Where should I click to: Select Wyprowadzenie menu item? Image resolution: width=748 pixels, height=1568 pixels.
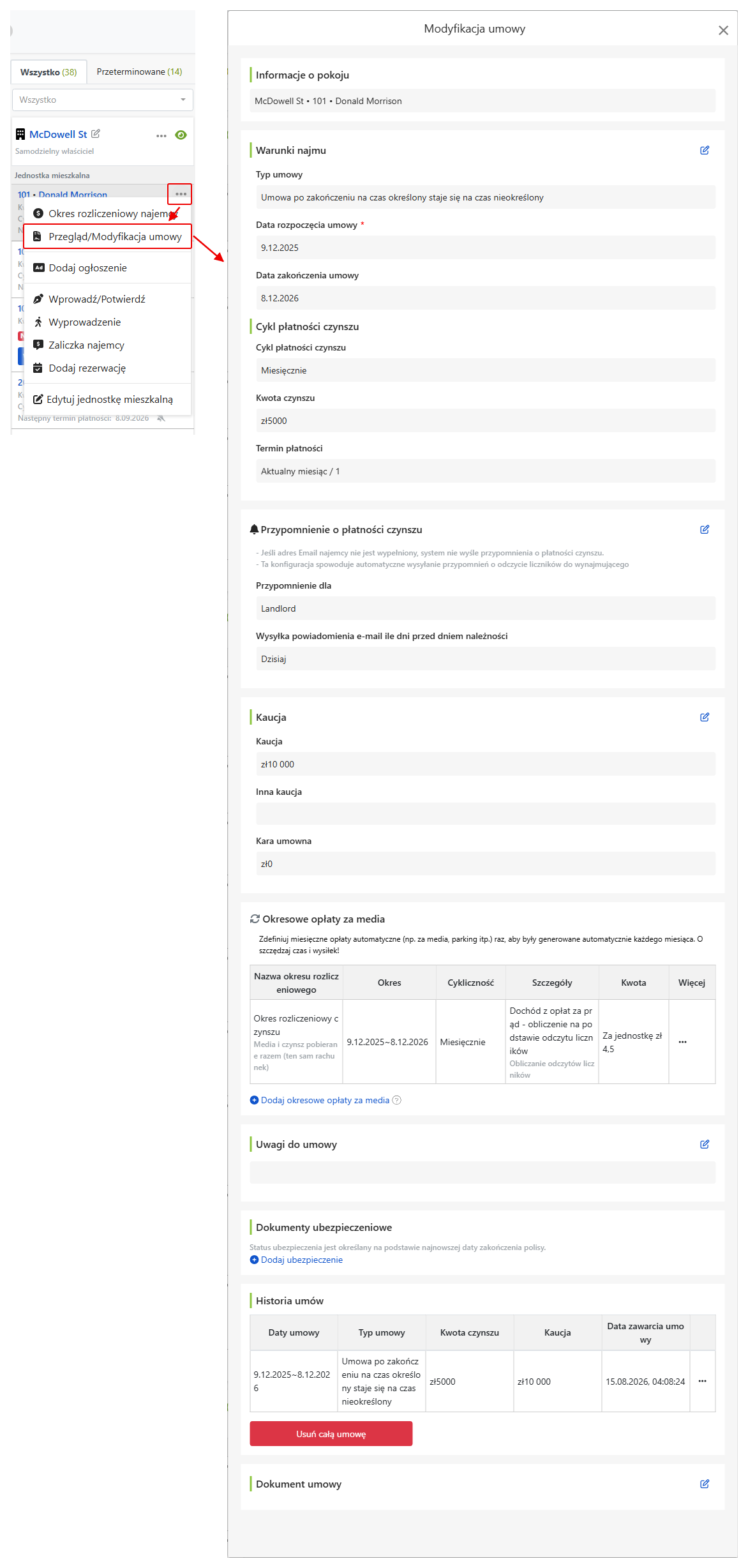point(107,322)
